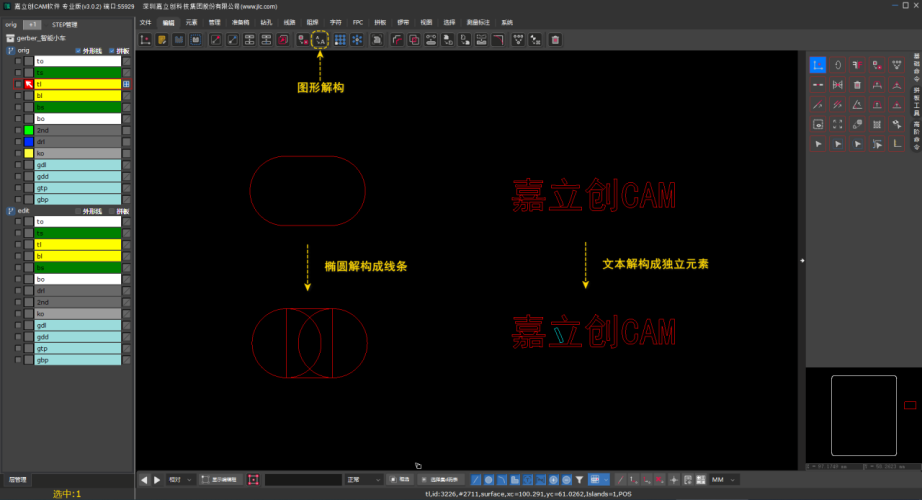922x500 pixels.
Task: Click the trash icon in right tool panel
Action: coord(857,85)
